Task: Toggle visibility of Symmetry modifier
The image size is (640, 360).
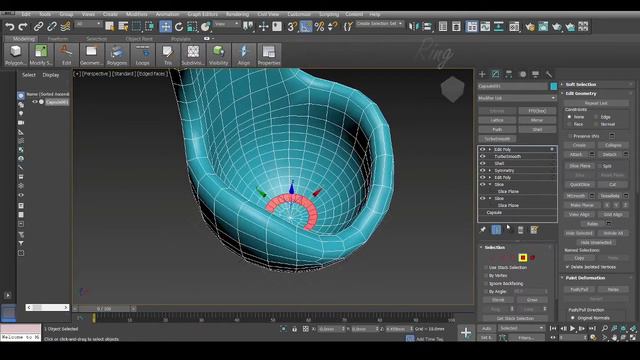Action: point(482,170)
